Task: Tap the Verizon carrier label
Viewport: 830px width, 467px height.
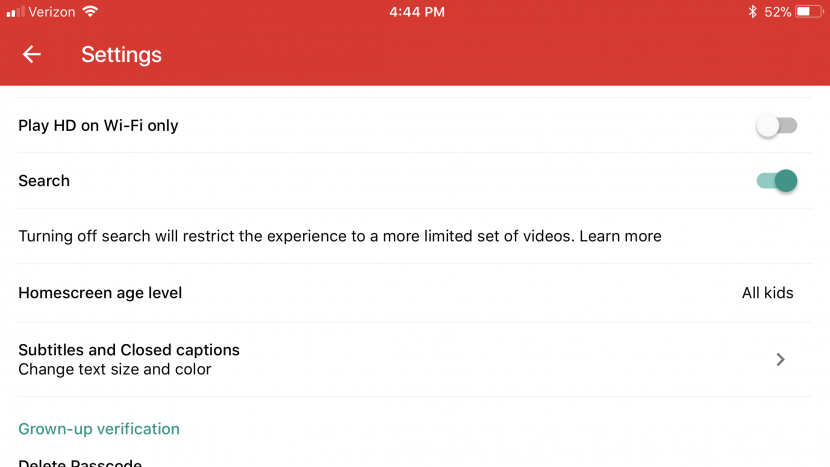Action: point(52,12)
